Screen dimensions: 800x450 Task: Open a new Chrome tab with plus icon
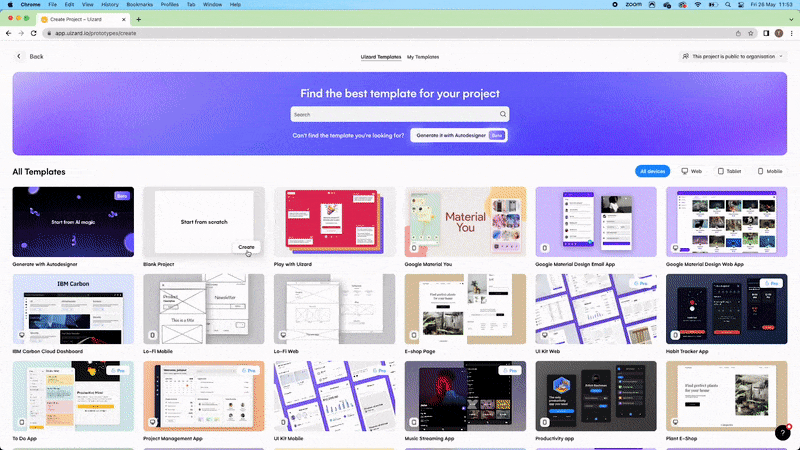138,19
